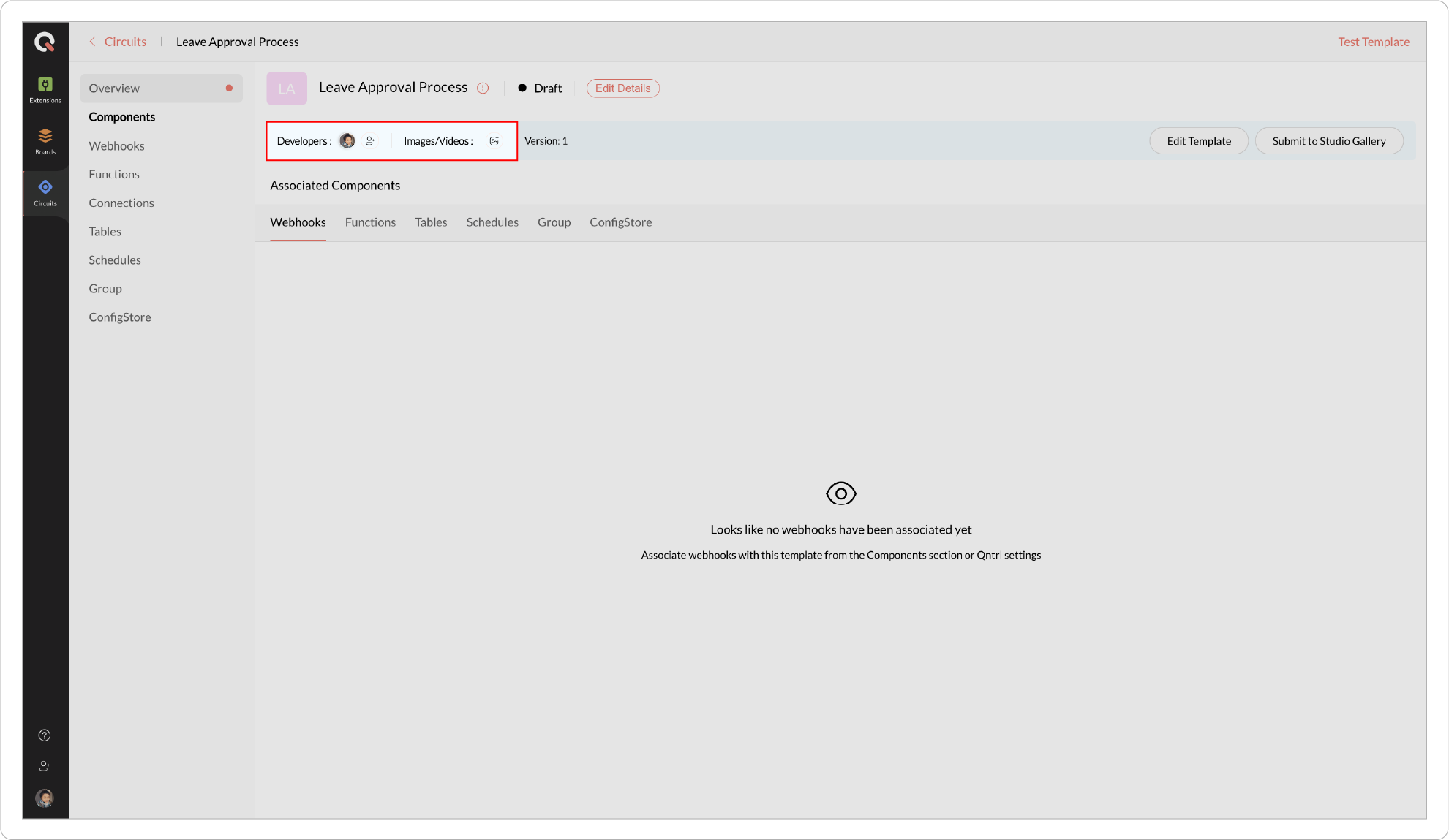Add a developer with the add-user icon

(x=370, y=141)
